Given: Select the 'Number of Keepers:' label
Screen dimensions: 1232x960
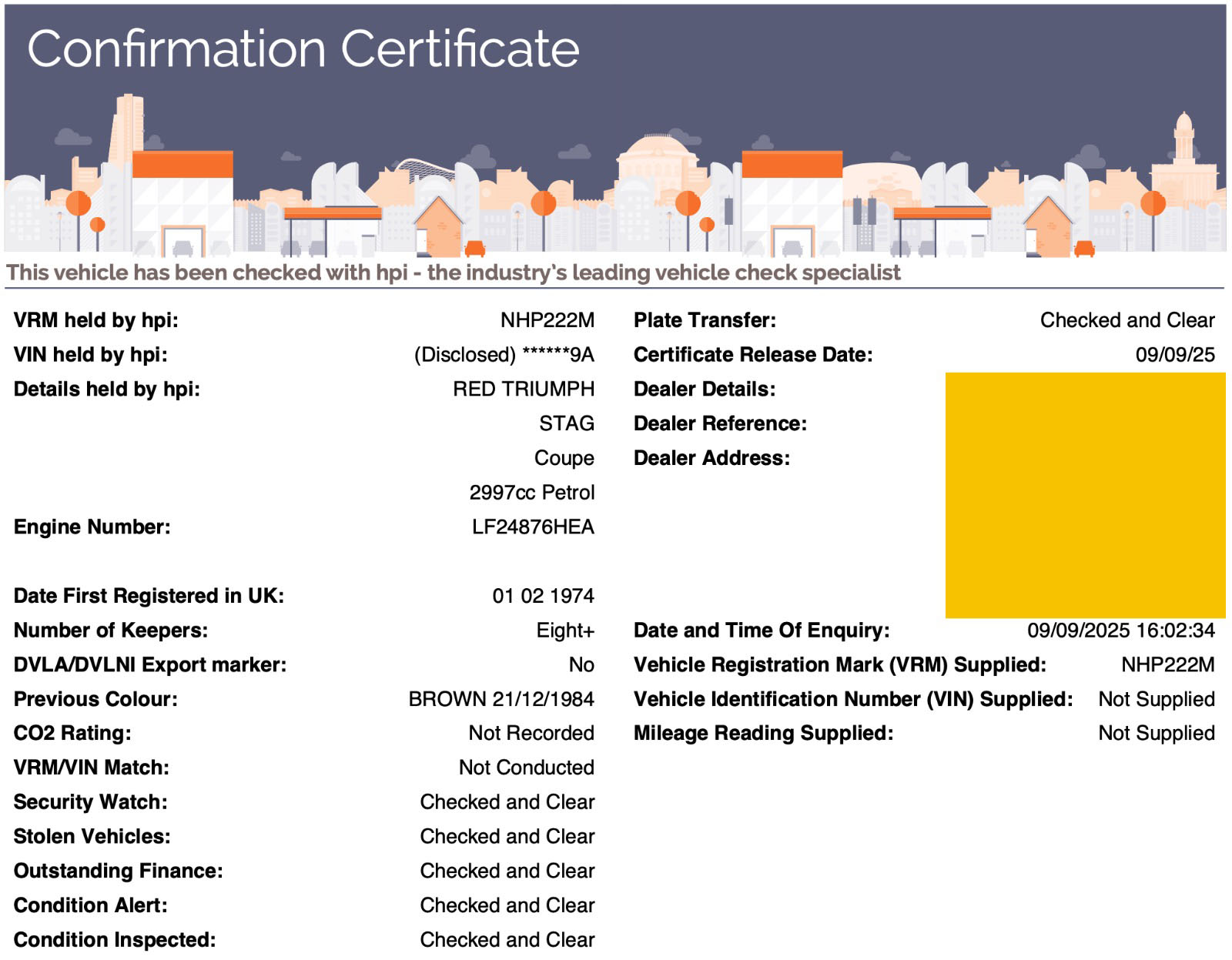Looking at the screenshot, I should click(x=111, y=631).
